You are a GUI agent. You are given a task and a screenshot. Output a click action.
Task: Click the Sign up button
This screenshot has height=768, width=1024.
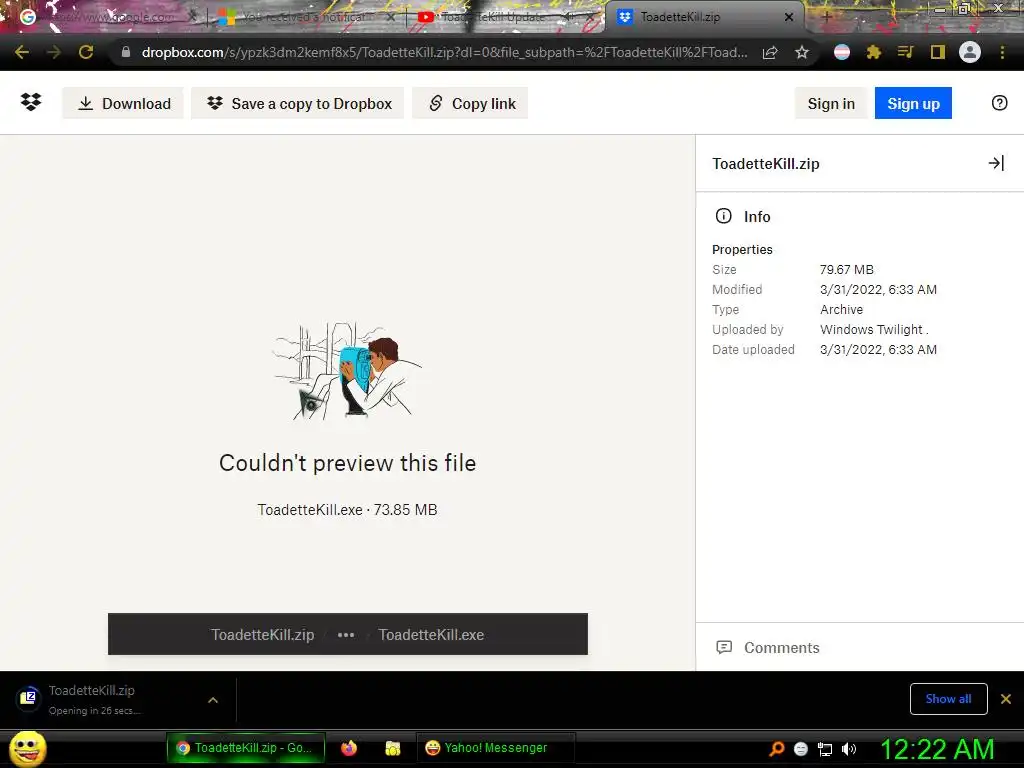[x=913, y=103]
